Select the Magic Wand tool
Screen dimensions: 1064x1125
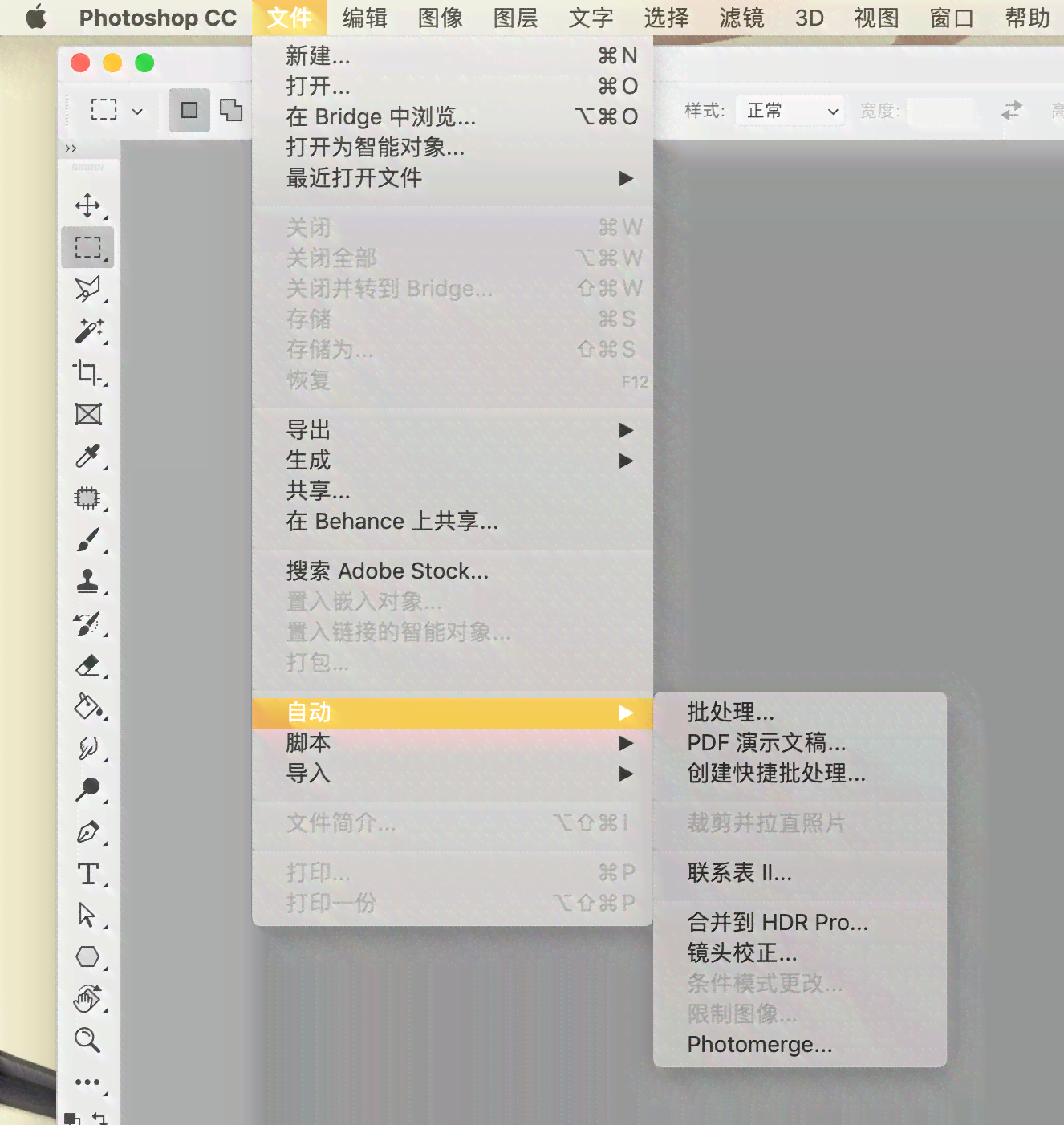point(87,331)
